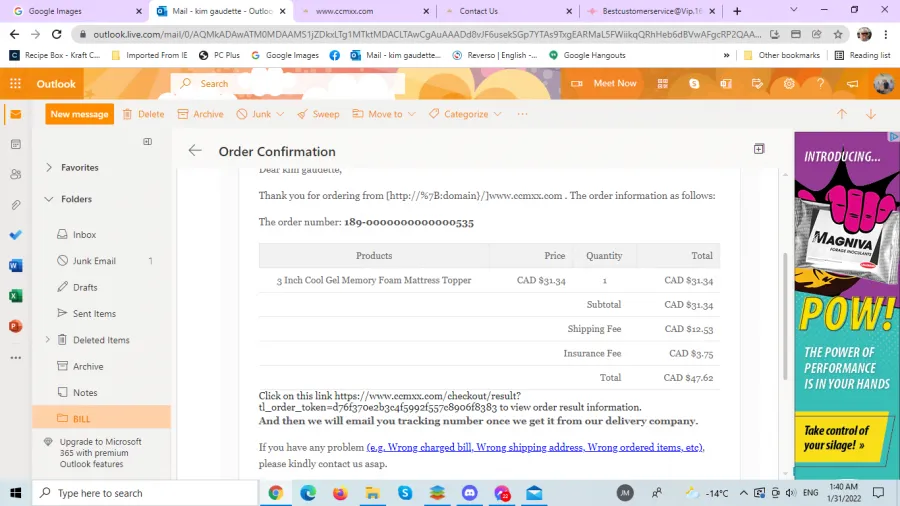The width and height of the screenshot is (900, 506).
Task: Switch to www.ccmxx.com tab
Action: click(x=365, y=11)
